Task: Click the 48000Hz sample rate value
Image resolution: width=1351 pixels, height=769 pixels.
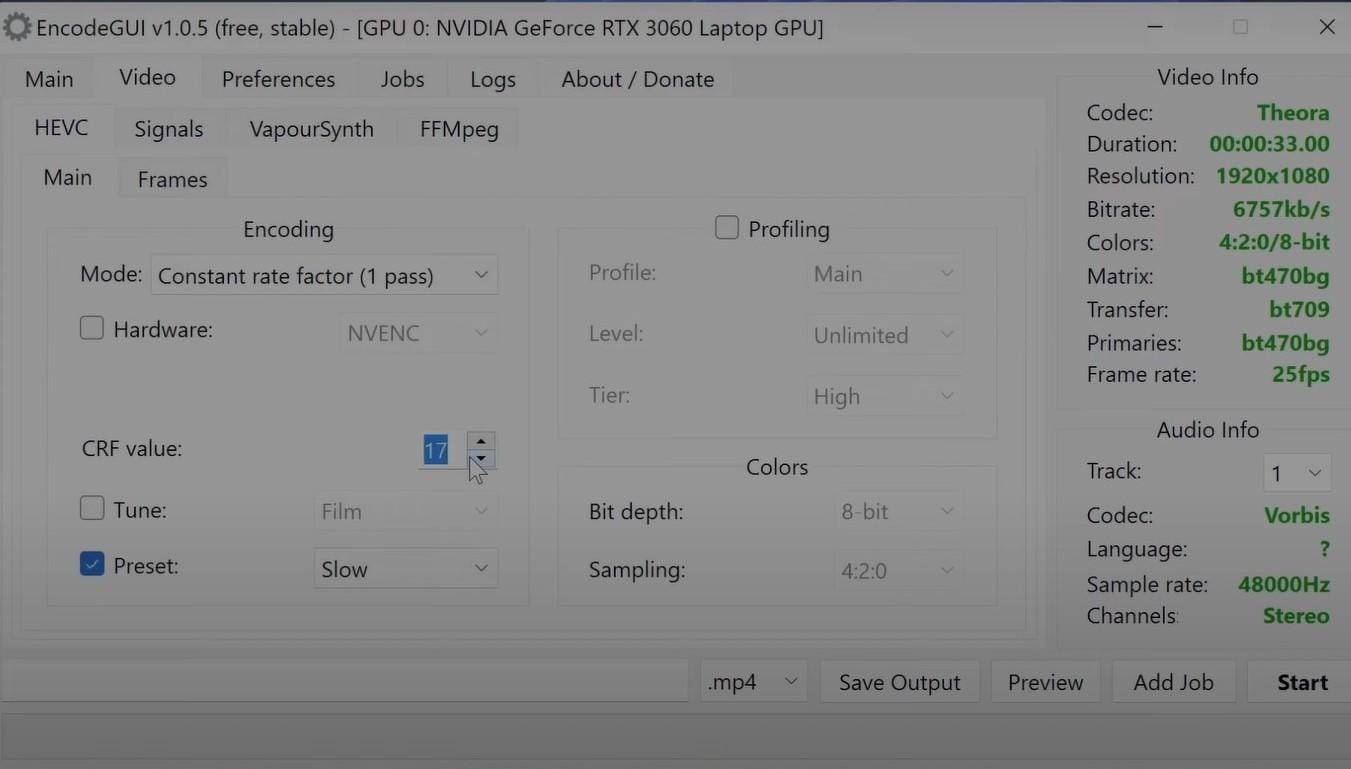Action: 1284,584
